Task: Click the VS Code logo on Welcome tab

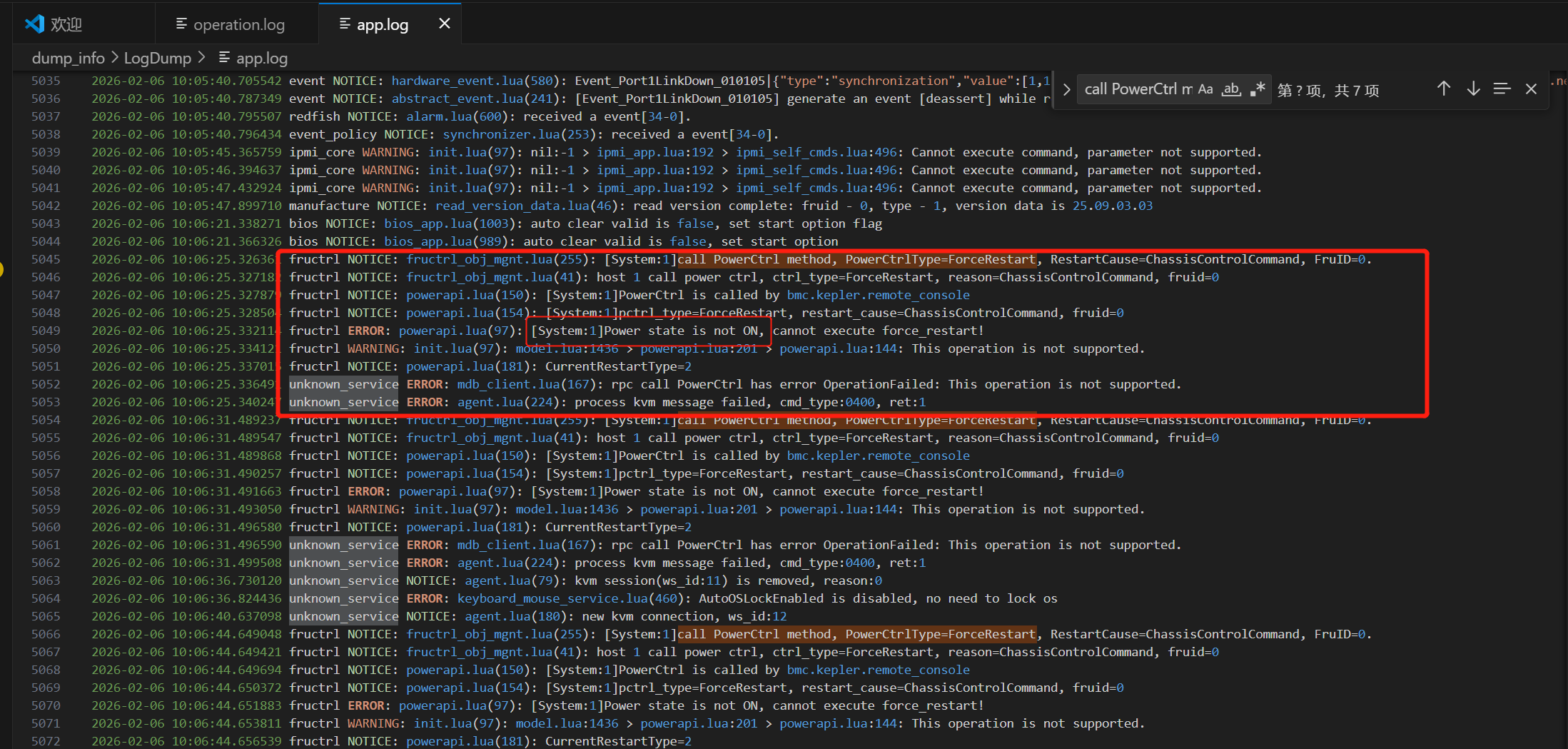Action: 34,24
